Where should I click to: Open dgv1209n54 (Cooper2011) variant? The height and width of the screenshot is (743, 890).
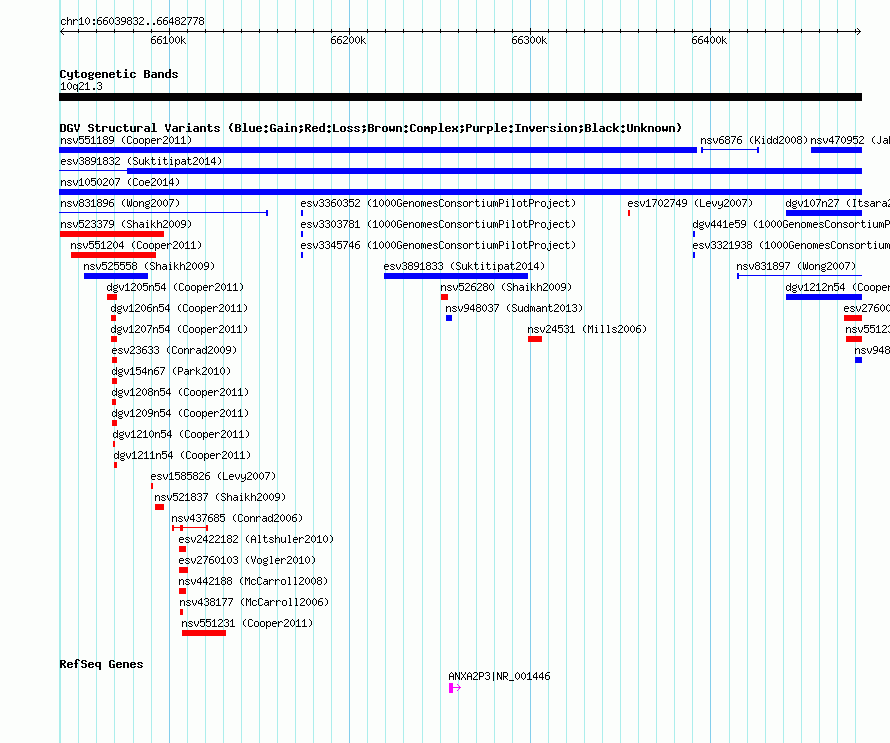click(x=180, y=413)
